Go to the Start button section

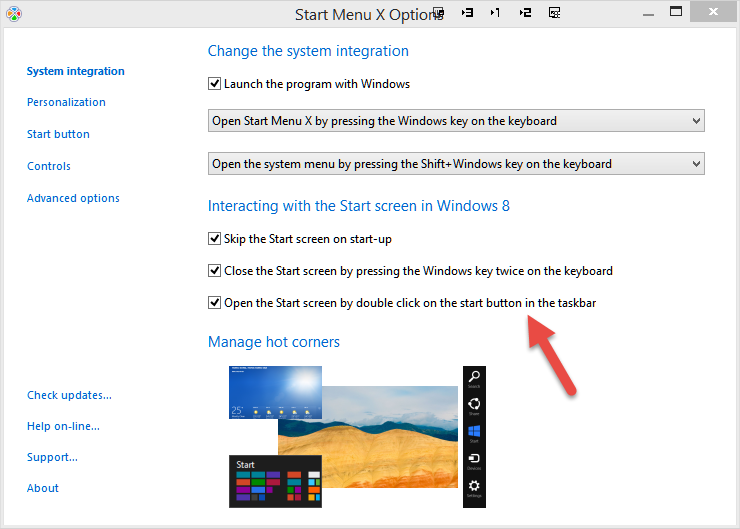click(58, 134)
